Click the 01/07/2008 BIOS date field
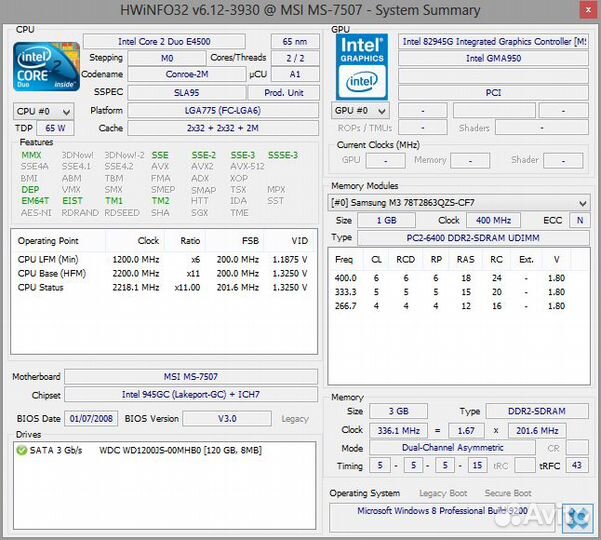The width and height of the screenshot is (601, 540). click(91, 419)
